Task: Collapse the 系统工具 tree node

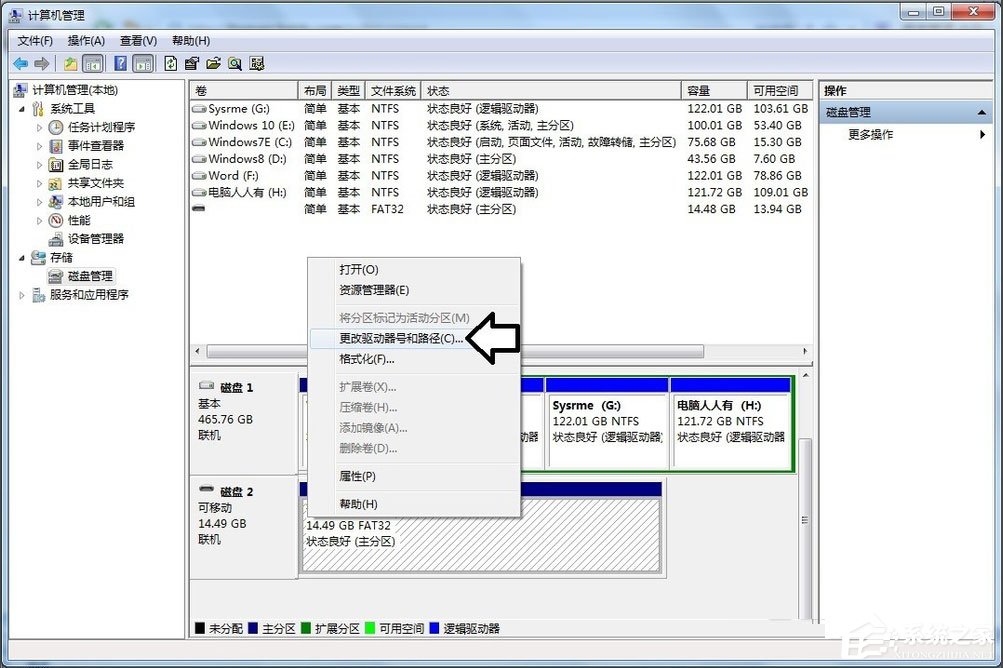Action: click(22, 108)
